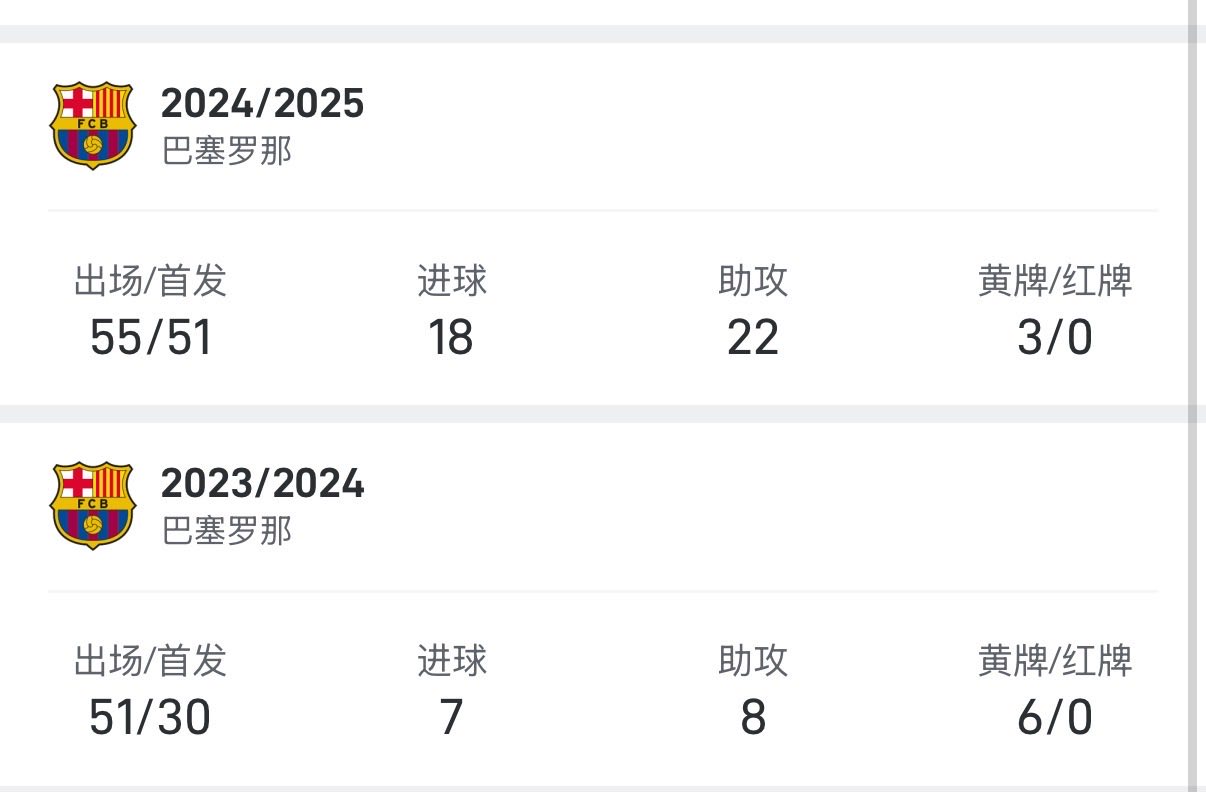
Task: Click the Barcelona crest for season 2024/2025
Action: tap(92, 125)
